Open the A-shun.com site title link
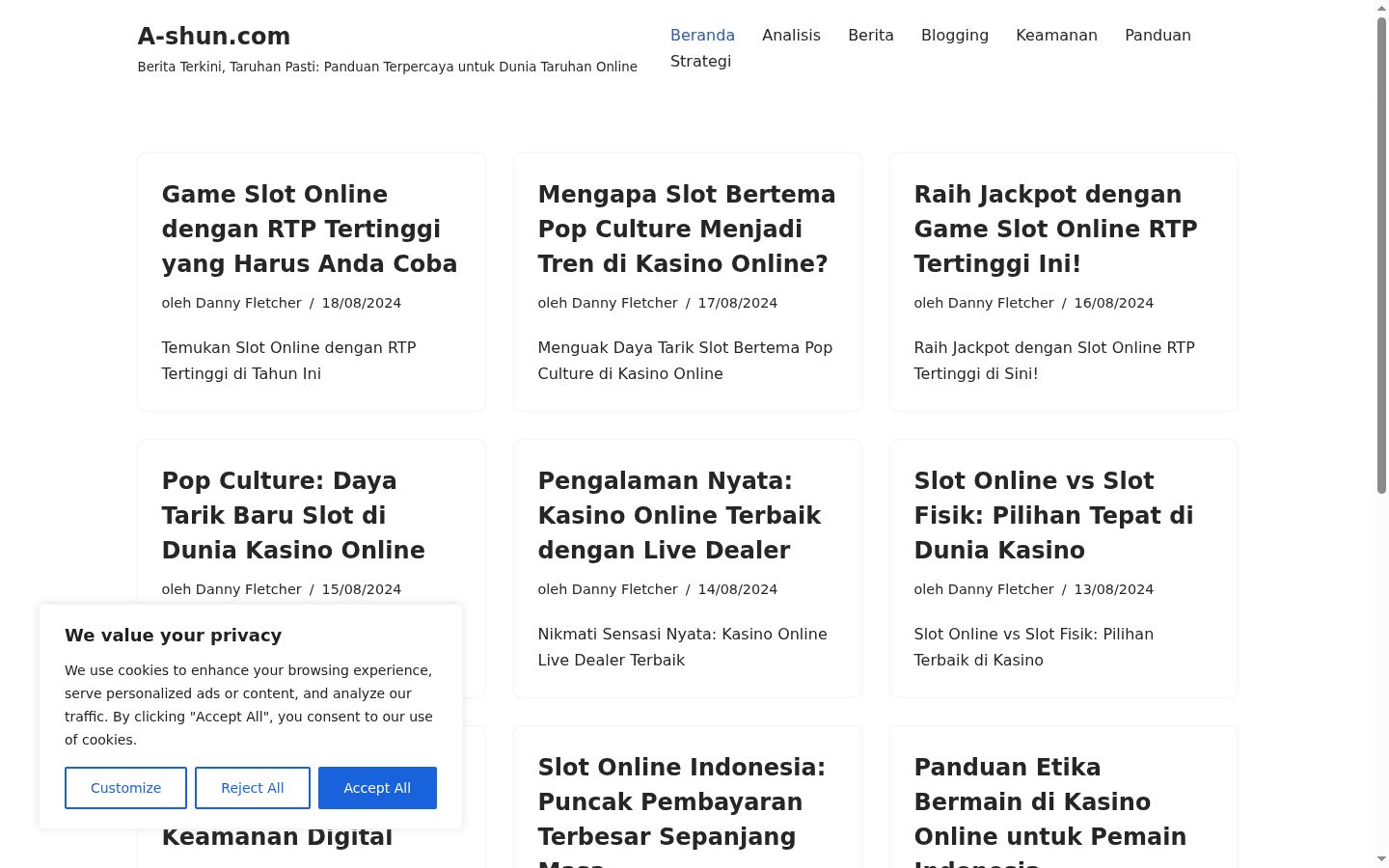This screenshot has width=1389, height=868. pyautogui.click(x=214, y=37)
